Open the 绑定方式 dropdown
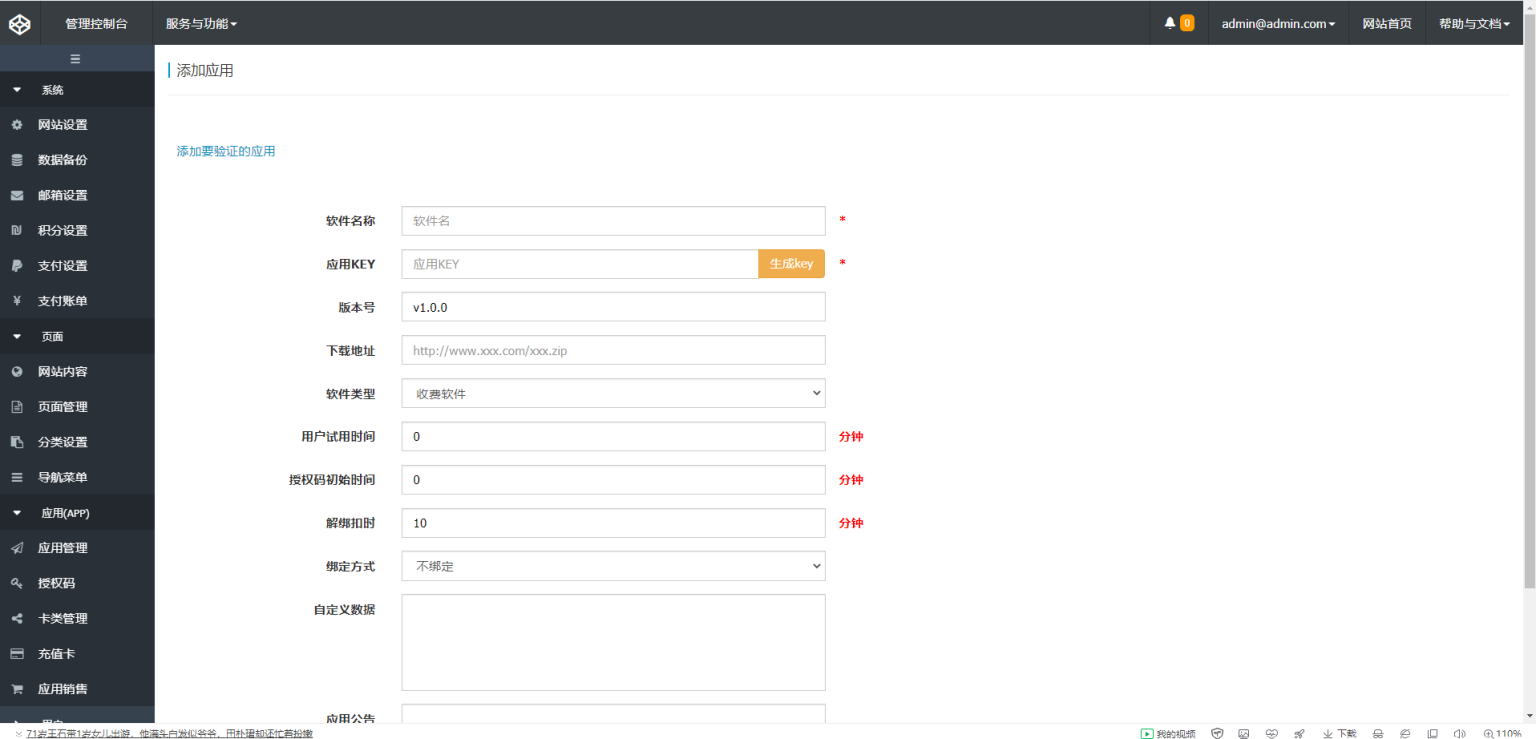 coord(613,566)
